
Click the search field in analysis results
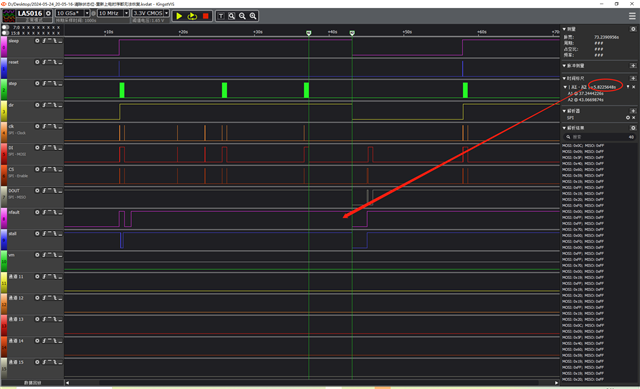click(x=599, y=137)
